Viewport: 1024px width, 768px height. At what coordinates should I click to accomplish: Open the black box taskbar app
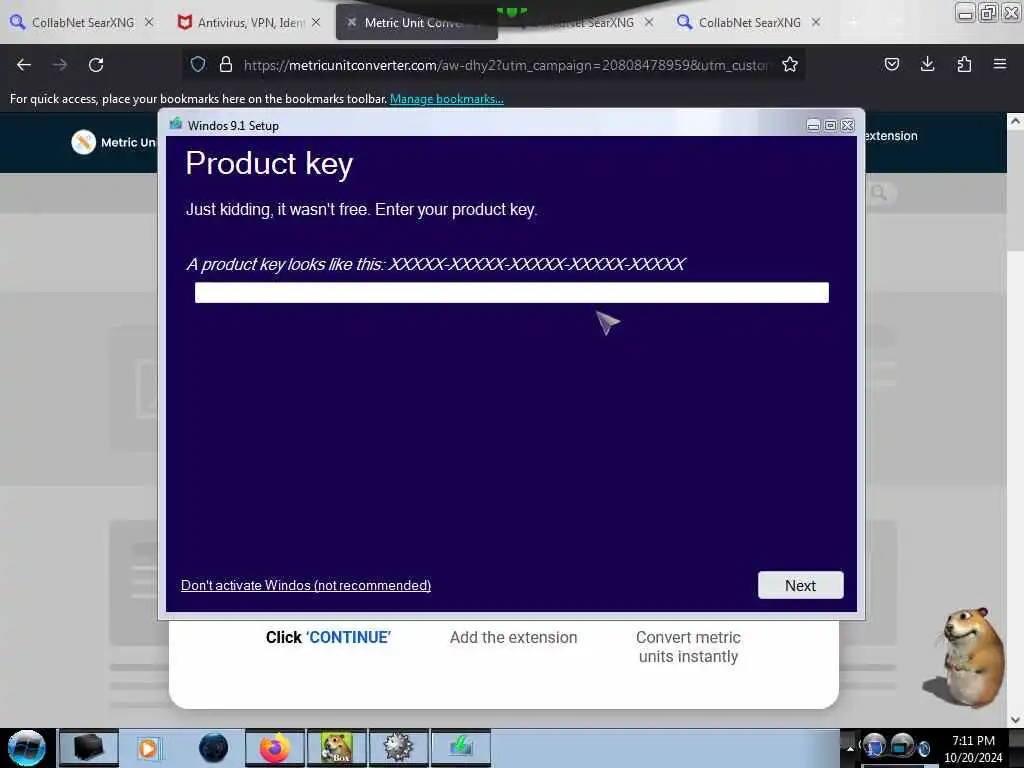(x=89, y=748)
